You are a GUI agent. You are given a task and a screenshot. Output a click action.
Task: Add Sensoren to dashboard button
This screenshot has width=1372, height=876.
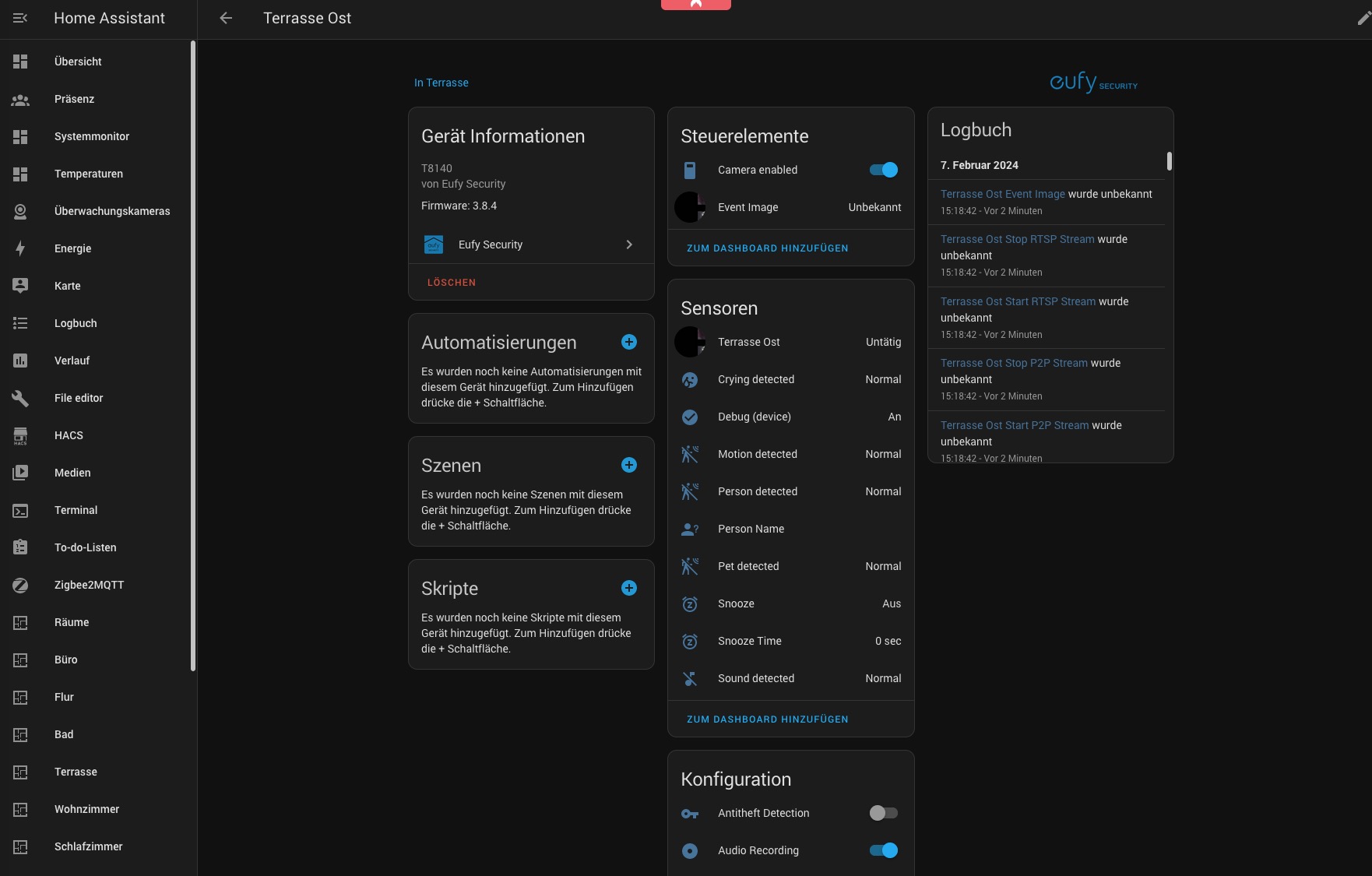tap(768, 719)
